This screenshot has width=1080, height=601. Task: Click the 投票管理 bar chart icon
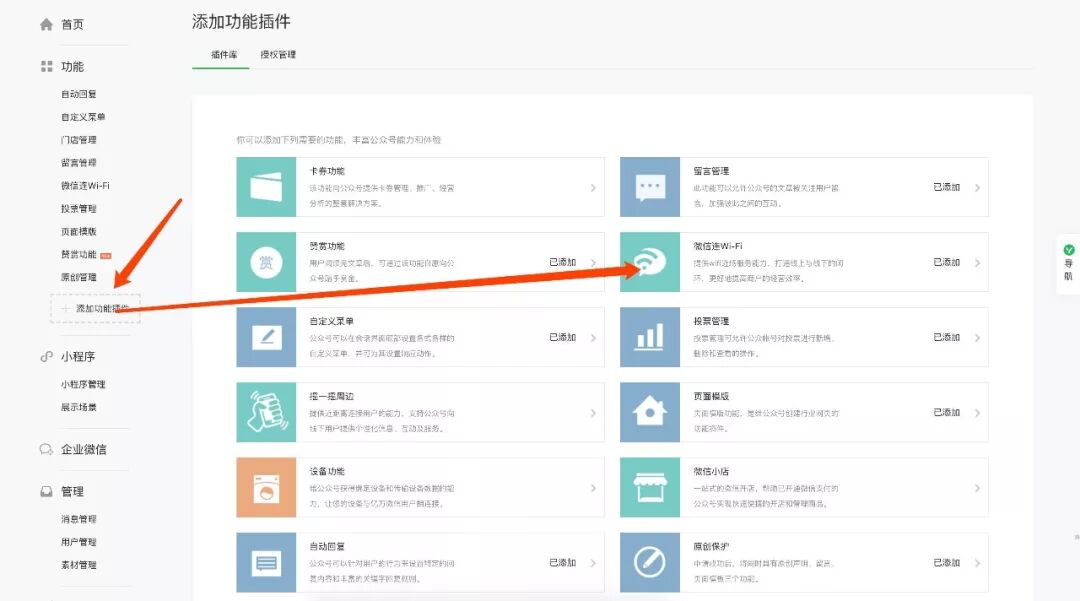650,337
